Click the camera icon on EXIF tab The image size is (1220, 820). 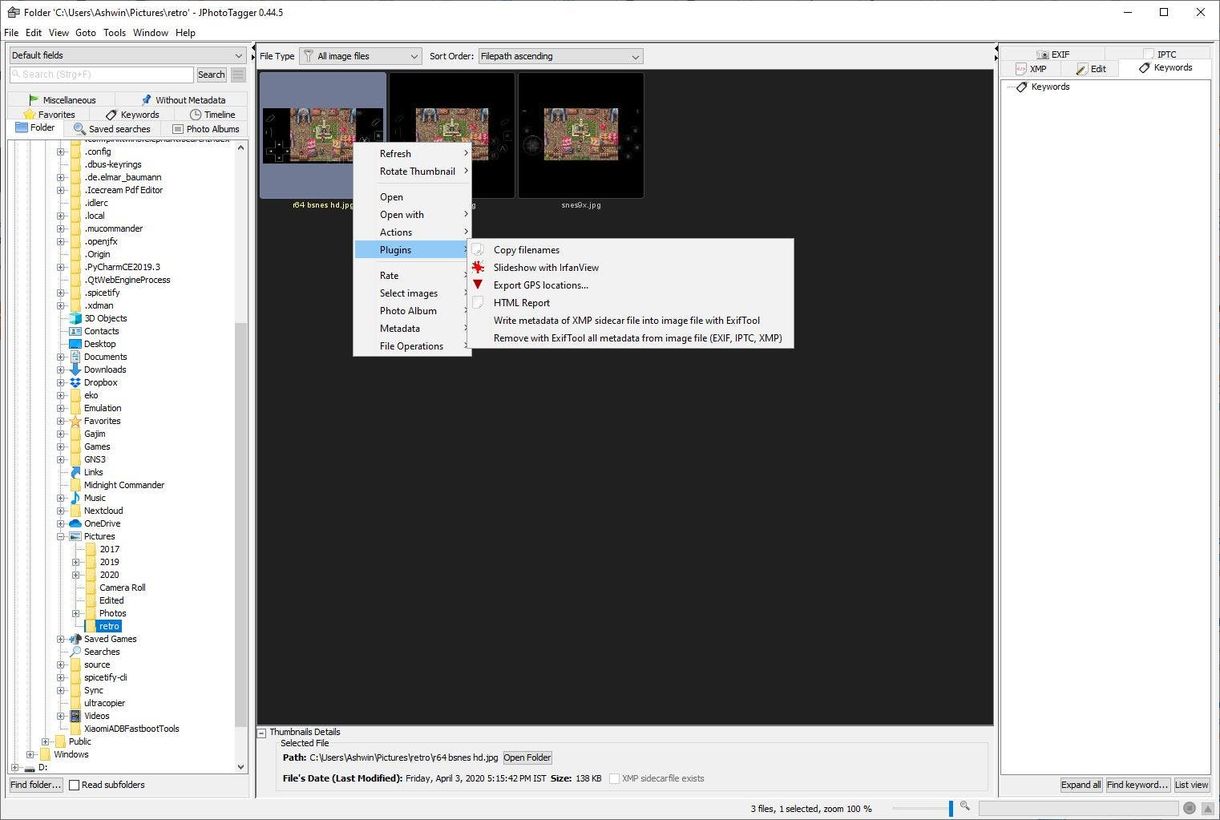pyautogui.click(x=1042, y=55)
